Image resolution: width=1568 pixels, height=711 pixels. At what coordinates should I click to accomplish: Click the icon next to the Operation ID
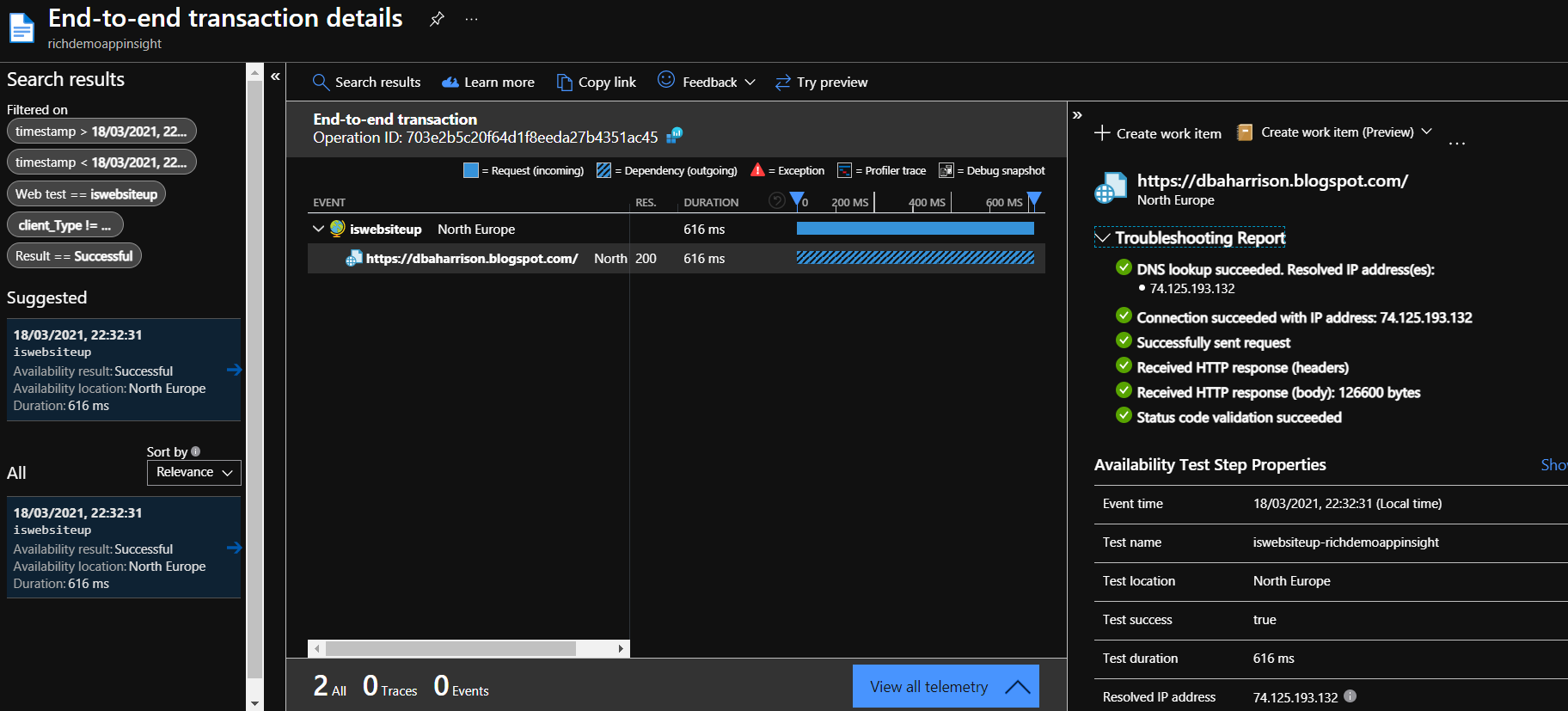coord(675,135)
